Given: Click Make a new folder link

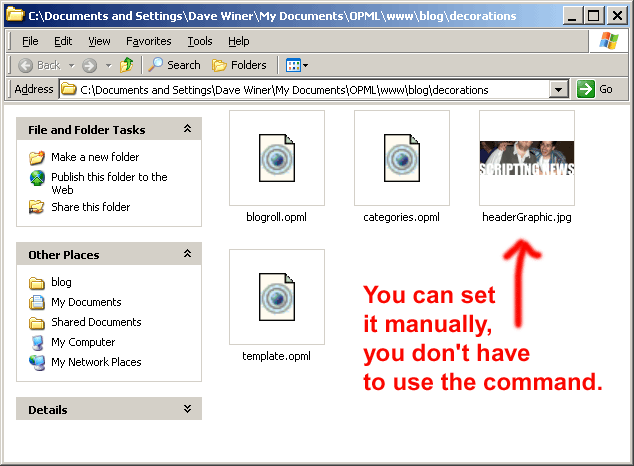Looking at the screenshot, I should [x=95, y=157].
